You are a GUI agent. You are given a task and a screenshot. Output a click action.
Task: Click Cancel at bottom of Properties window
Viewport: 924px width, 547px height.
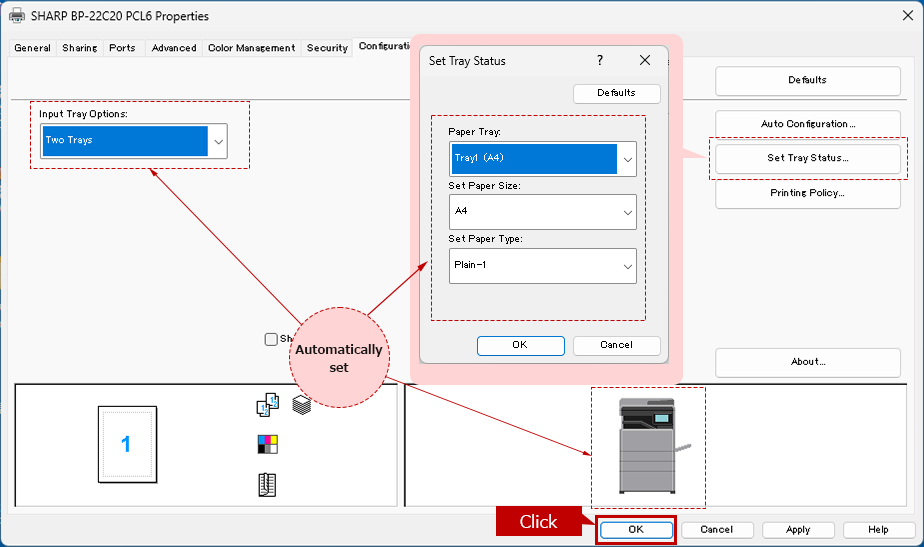(717, 529)
